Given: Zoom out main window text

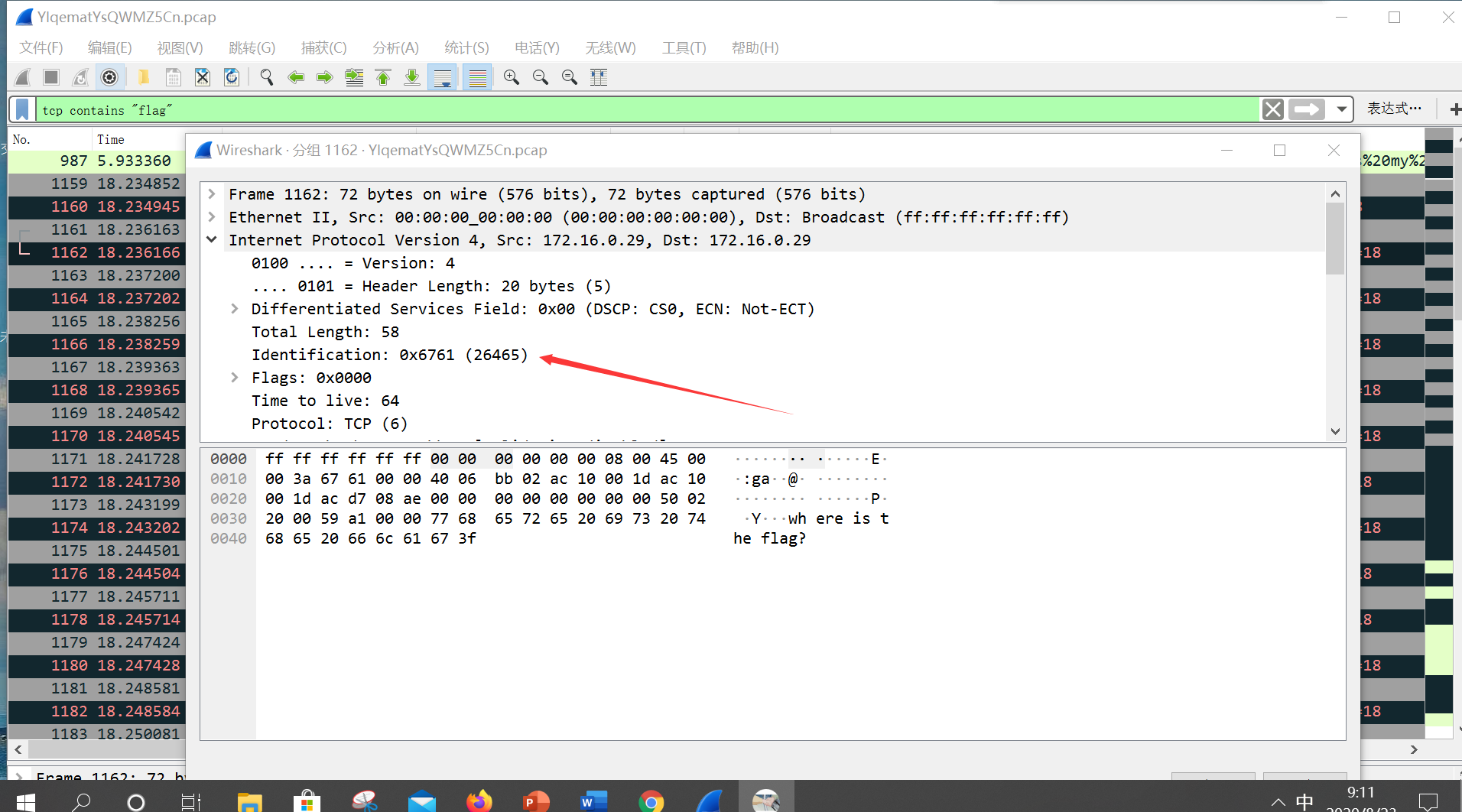Looking at the screenshot, I should pyautogui.click(x=541, y=77).
